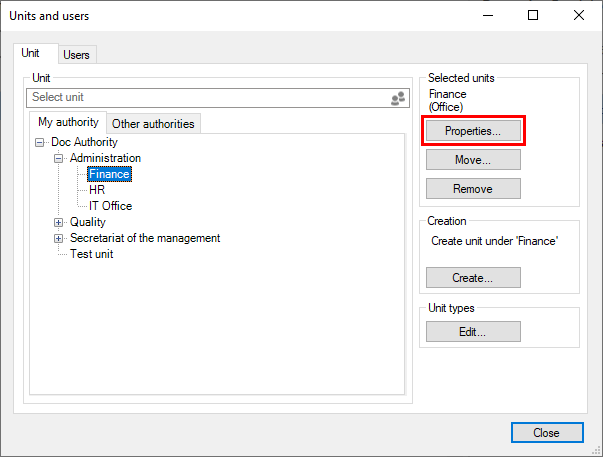Maximize the Units and users window

tap(533, 15)
